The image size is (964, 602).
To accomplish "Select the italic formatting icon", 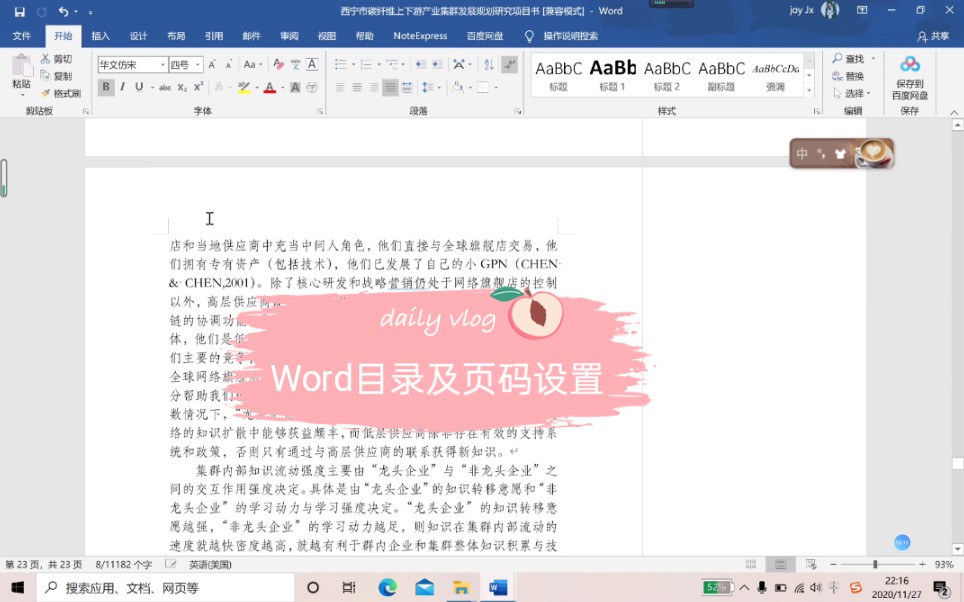I will (122, 85).
